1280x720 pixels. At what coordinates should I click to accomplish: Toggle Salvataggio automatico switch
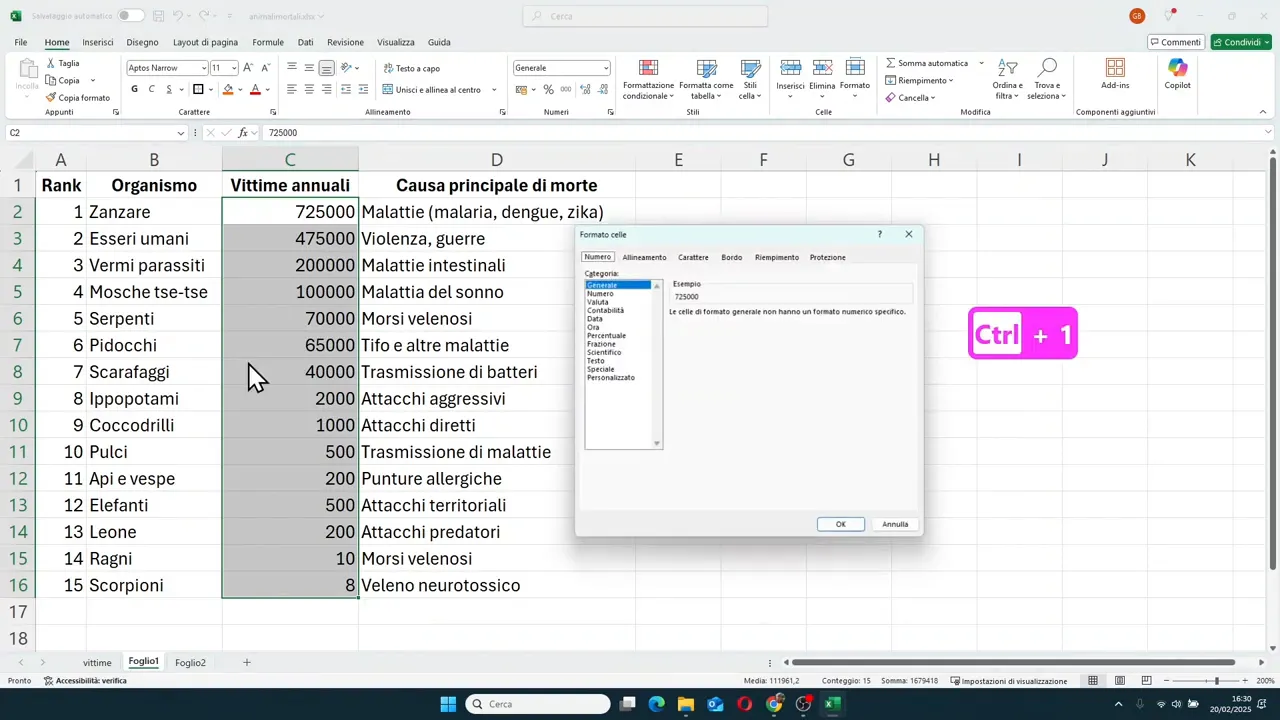point(130,16)
